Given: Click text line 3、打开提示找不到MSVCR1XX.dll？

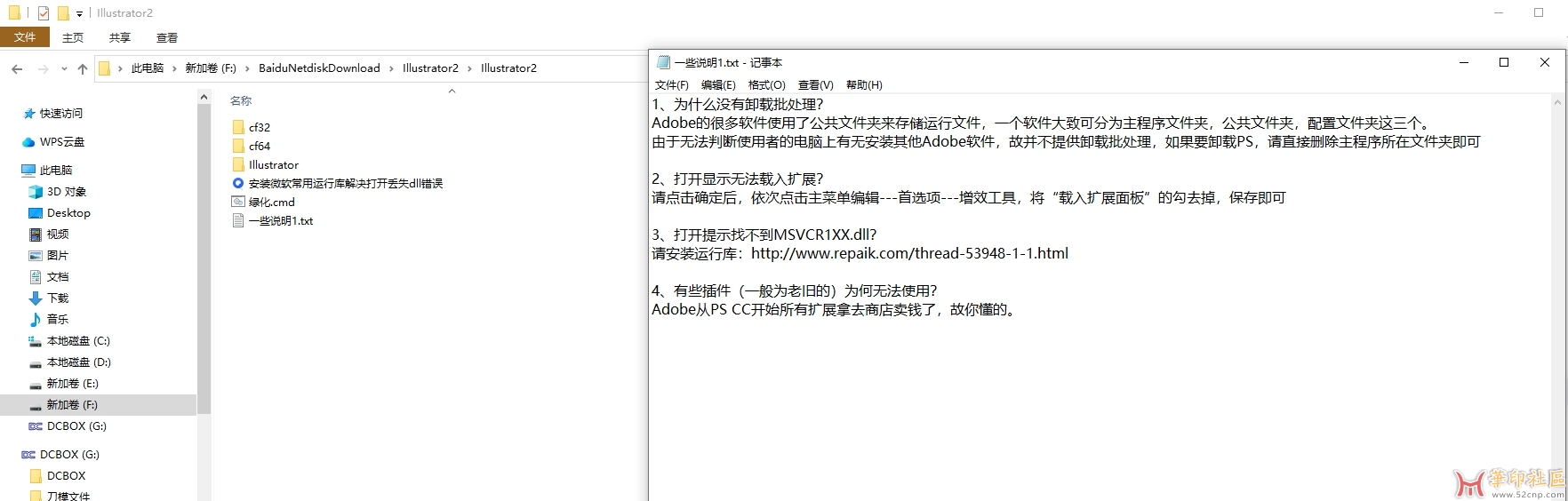Looking at the screenshot, I should pos(764,235).
